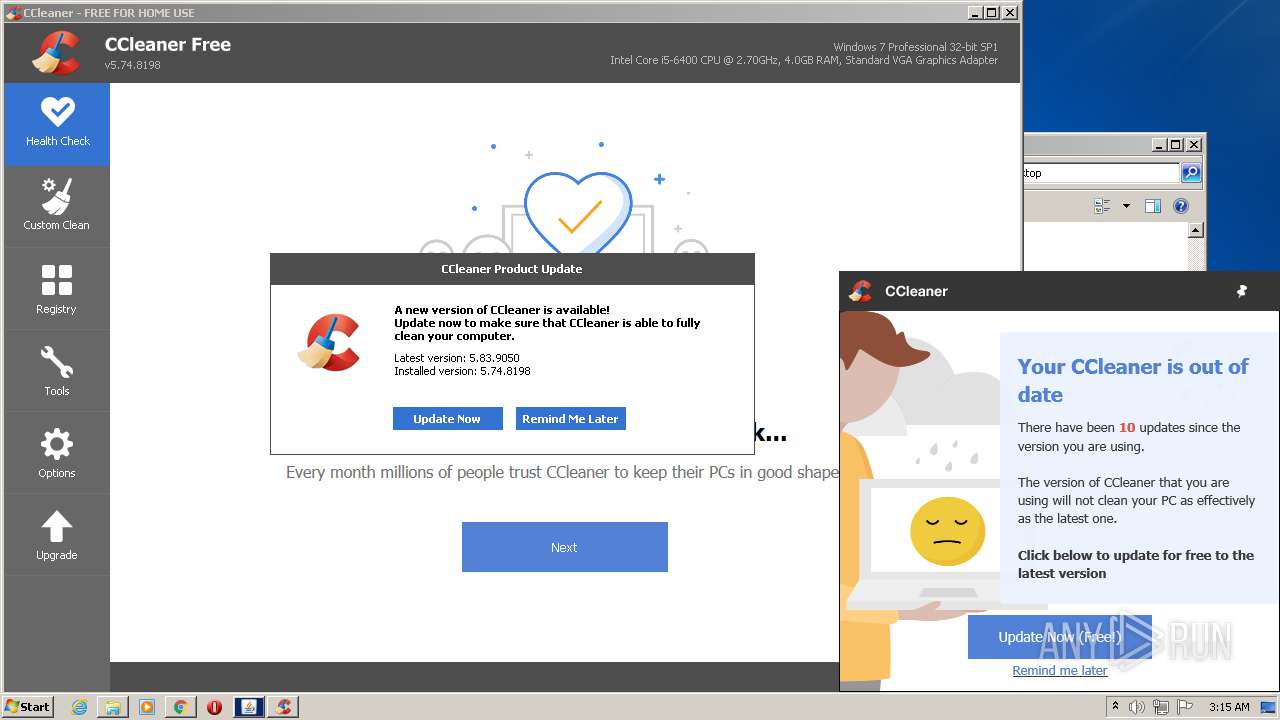The width and height of the screenshot is (1280, 720).
Task: Open the Windows Start menu
Action: pos(28,706)
